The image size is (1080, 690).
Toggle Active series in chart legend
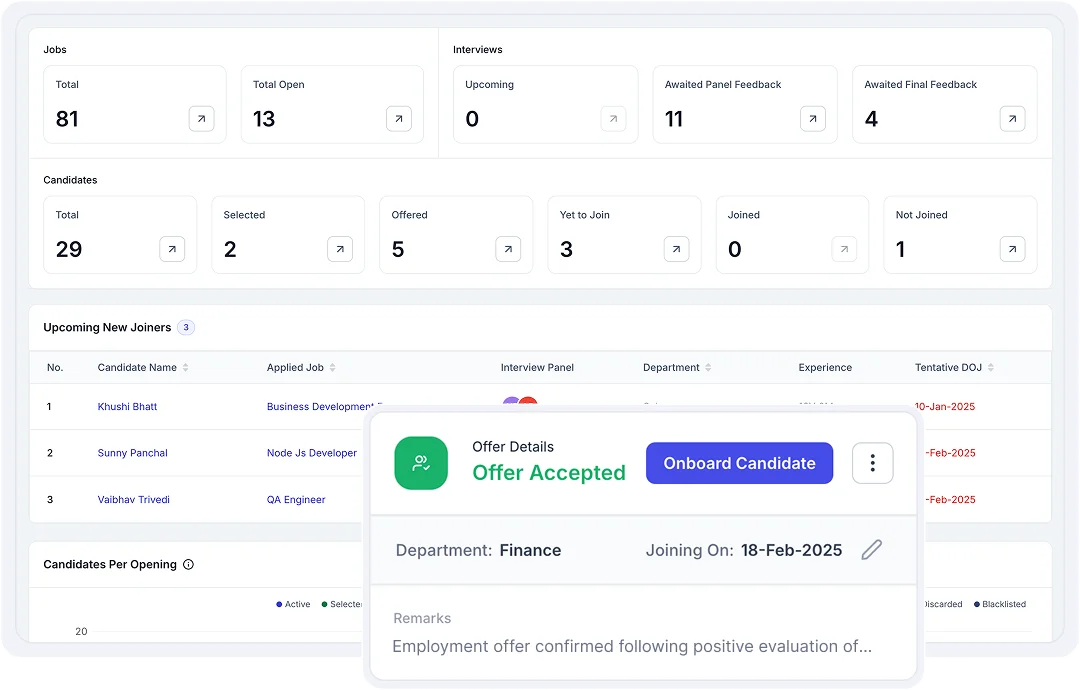[x=293, y=605]
